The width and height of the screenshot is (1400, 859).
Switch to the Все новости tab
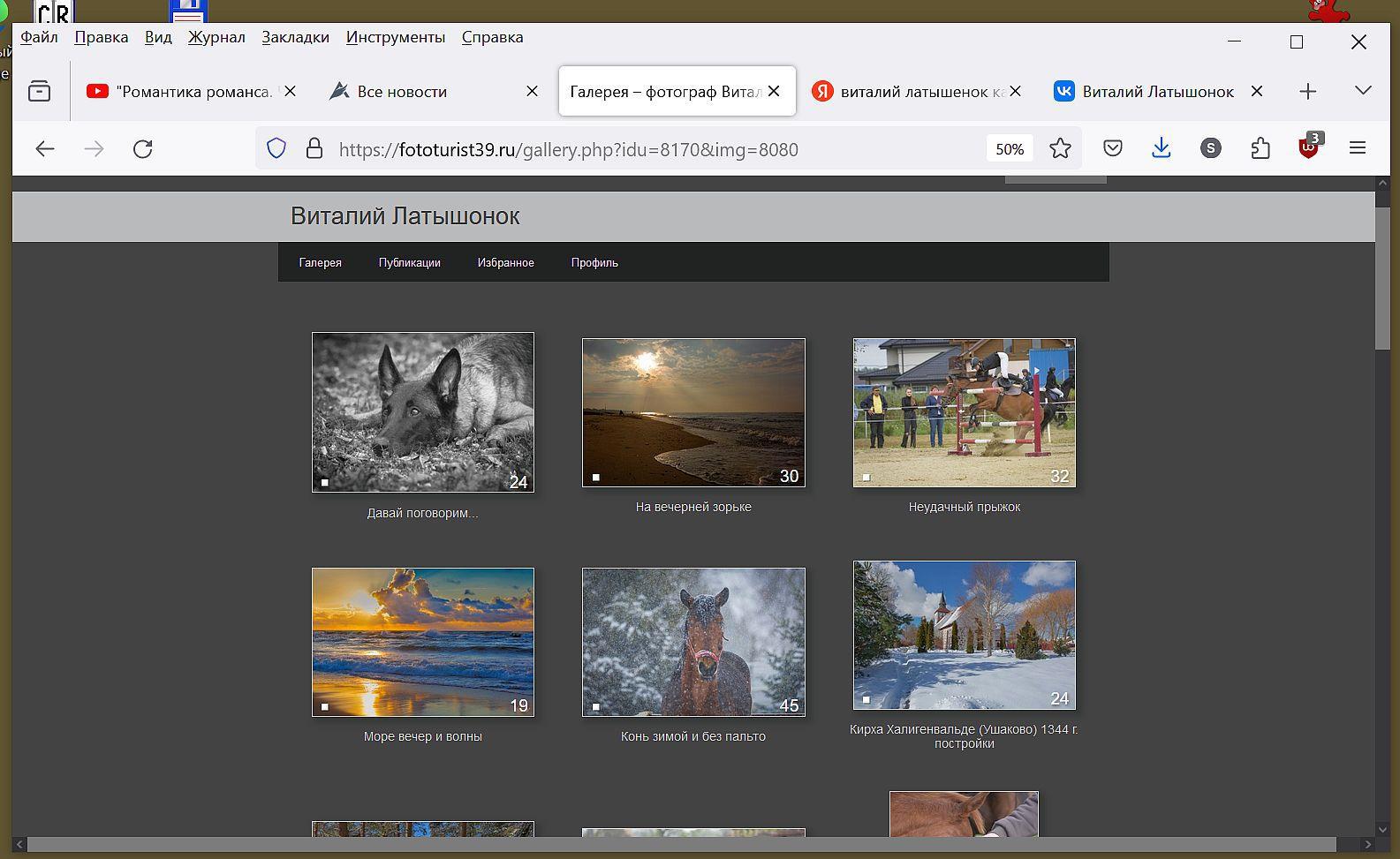click(402, 92)
